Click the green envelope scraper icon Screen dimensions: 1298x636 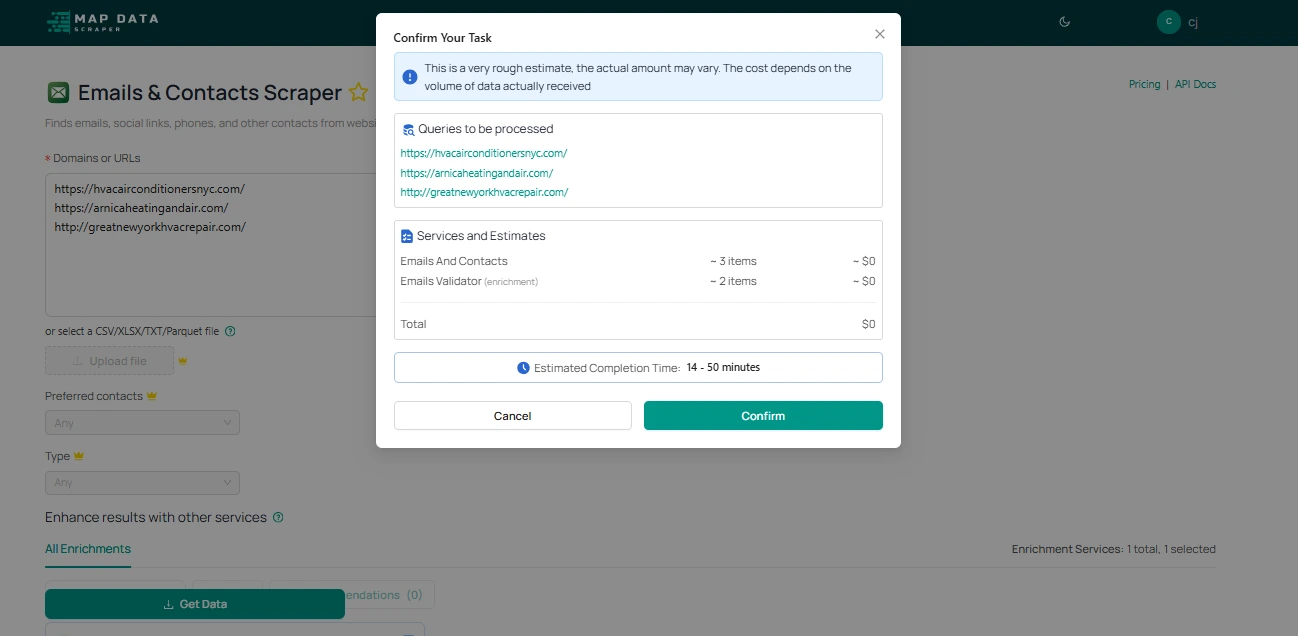[x=58, y=93]
